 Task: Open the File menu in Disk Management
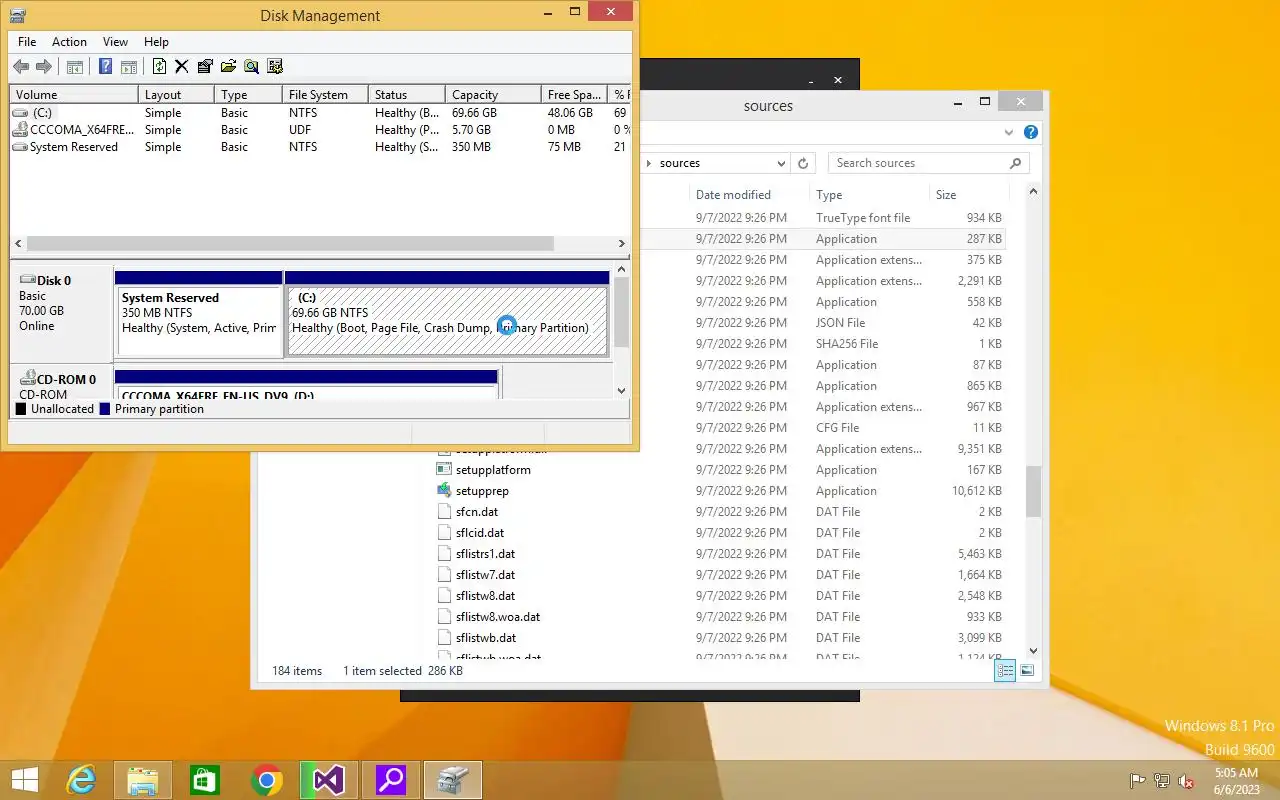click(27, 42)
